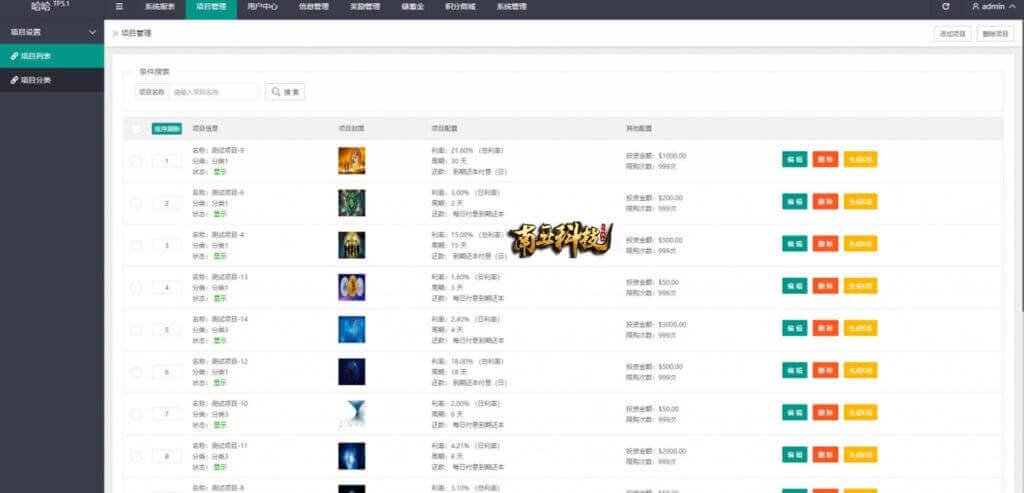Click the link icon beside 项目分类
1024x493 pixels.
pyautogui.click(x=14, y=80)
